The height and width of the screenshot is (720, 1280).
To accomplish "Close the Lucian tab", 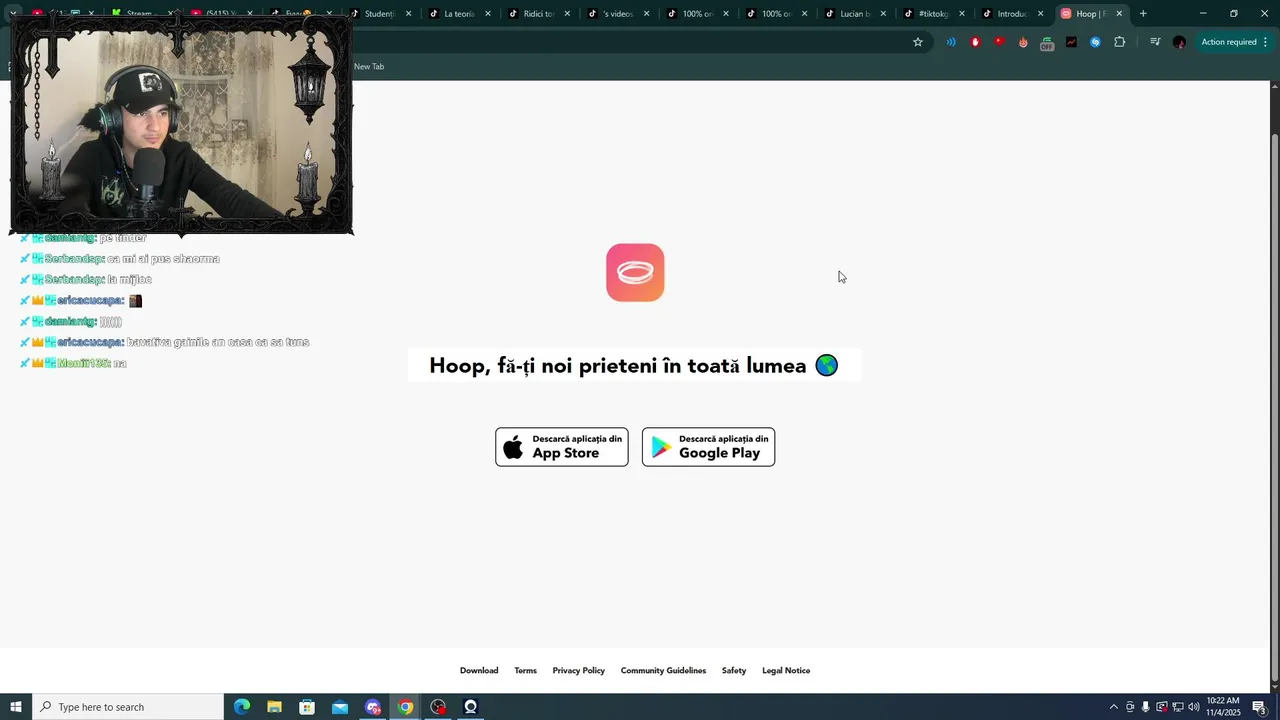I will pos(883,14).
